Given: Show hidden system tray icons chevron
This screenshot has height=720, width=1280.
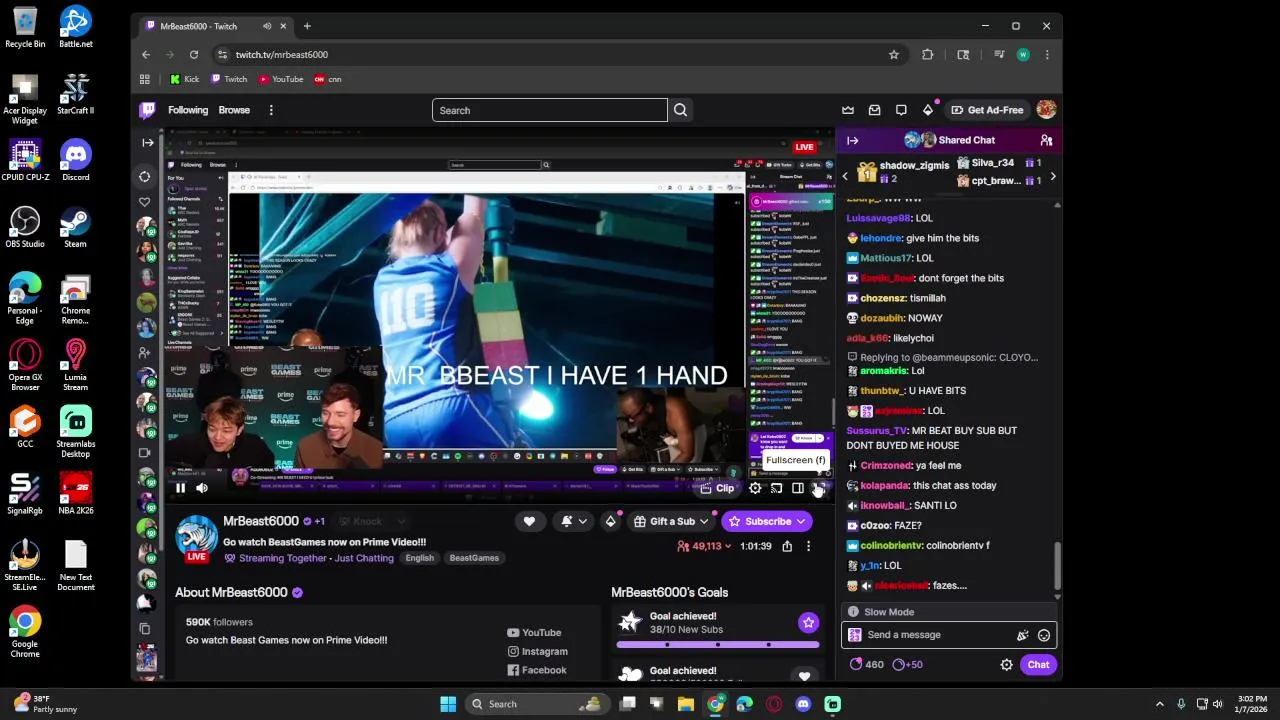Looking at the screenshot, I should (1160, 704).
